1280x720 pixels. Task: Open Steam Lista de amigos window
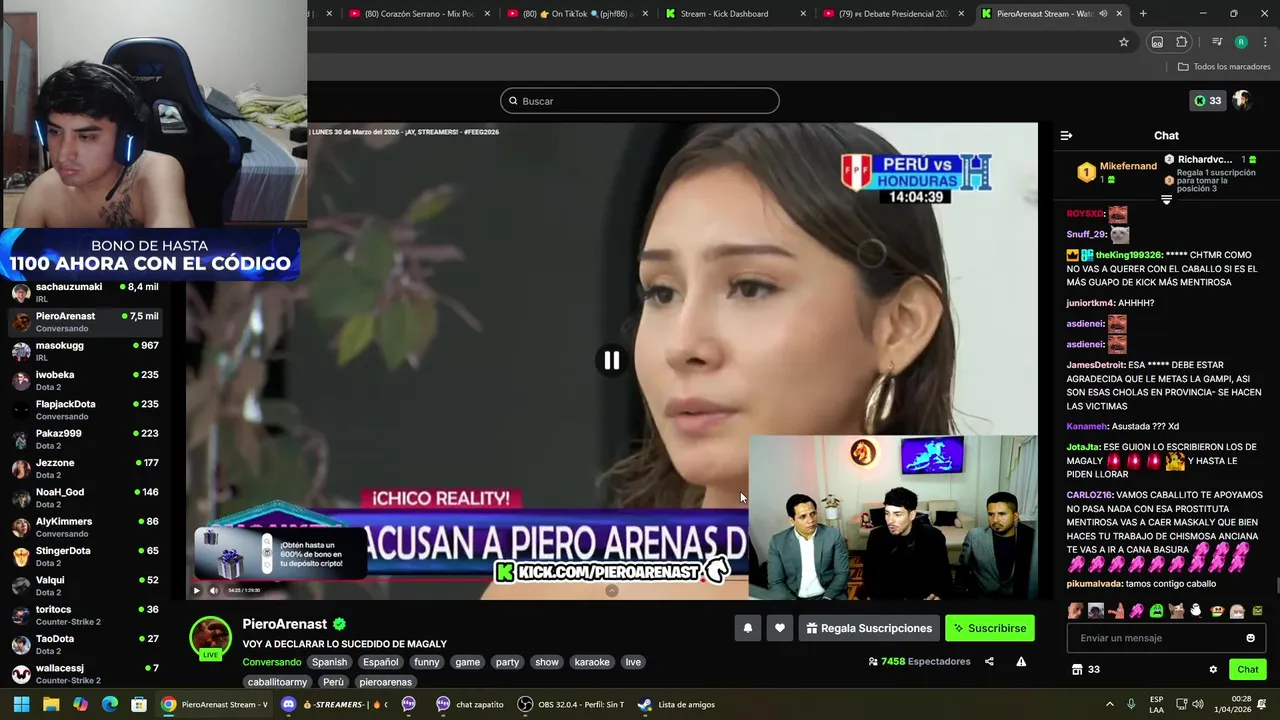click(x=677, y=704)
